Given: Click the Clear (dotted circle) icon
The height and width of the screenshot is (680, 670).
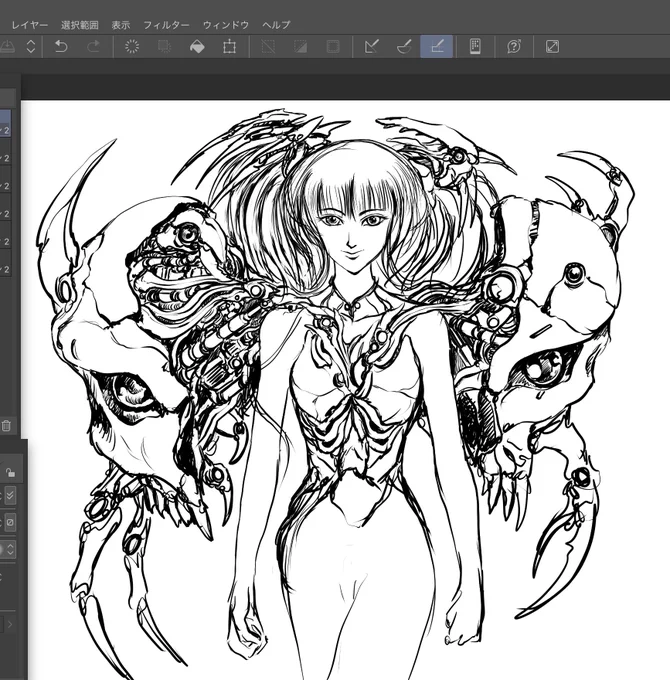Looking at the screenshot, I should pyautogui.click(x=132, y=46).
